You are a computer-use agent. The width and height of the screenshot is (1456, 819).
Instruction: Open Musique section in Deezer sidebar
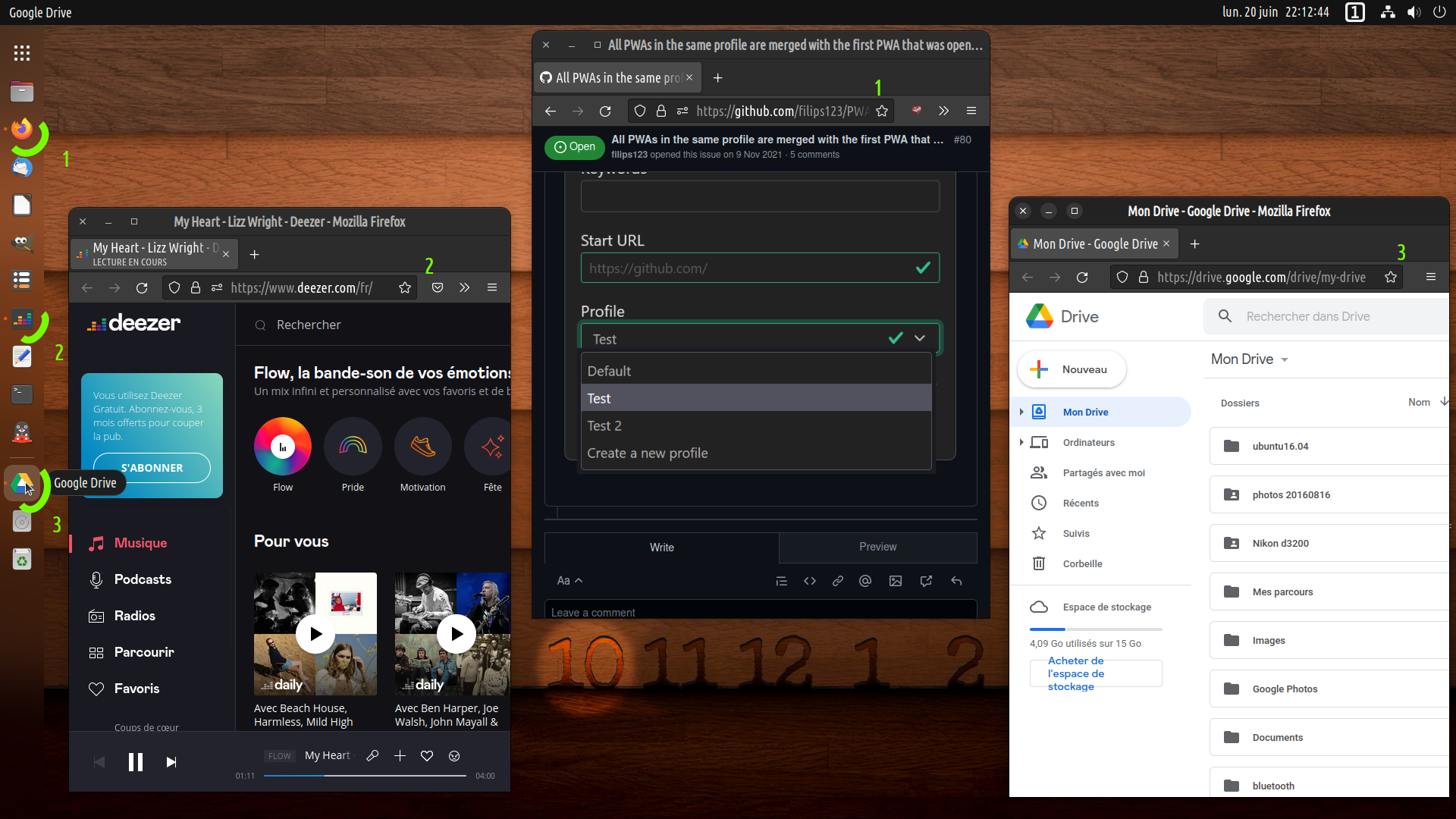[141, 543]
